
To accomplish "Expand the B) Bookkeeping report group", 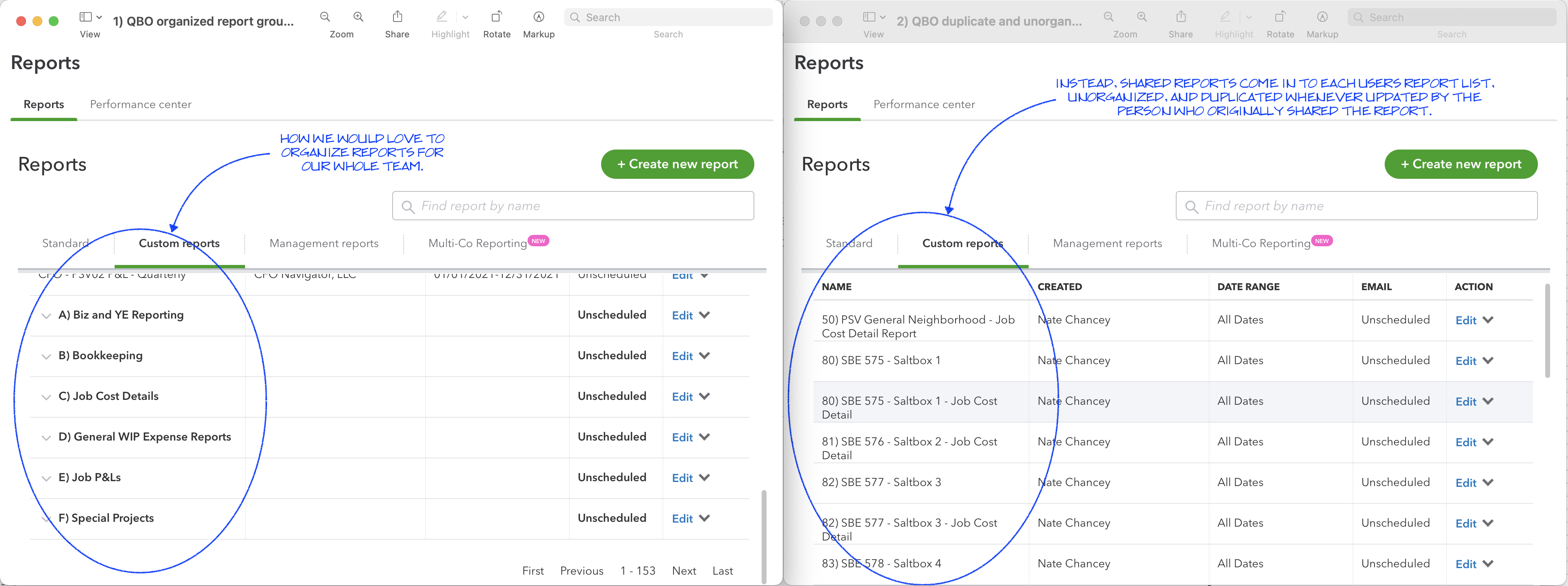I will [46, 356].
